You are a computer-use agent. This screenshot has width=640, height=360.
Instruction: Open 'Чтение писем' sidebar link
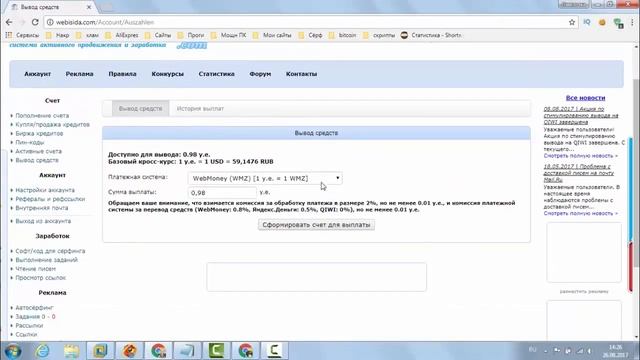(x=36, y=269)
